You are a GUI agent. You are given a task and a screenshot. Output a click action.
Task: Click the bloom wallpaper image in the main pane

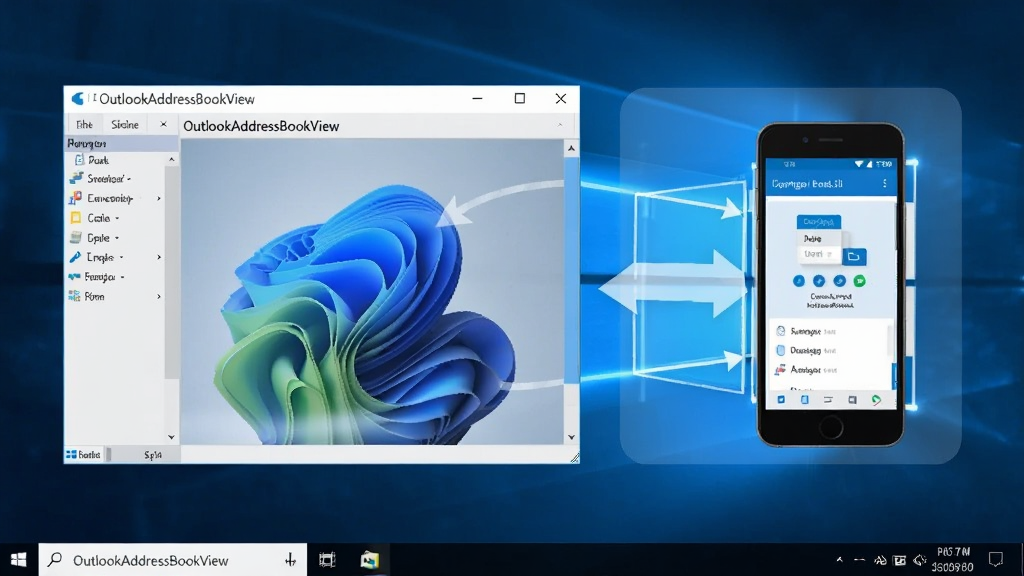tap(372, 292)
